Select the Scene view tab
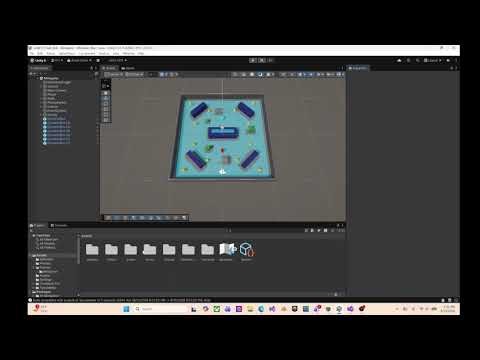This screenshot has height=360, width=480. point(109,68)
